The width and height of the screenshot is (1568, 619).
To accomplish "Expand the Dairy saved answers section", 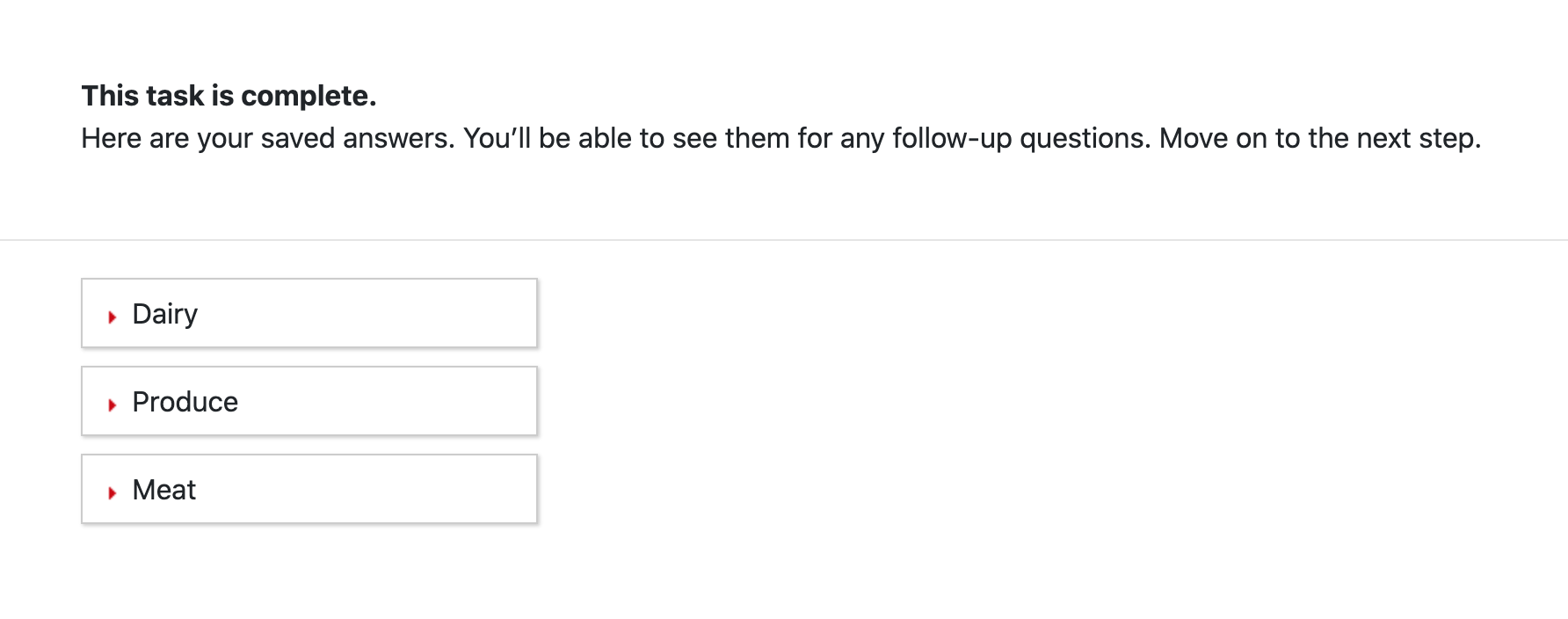I will click(x=309, y=314).
